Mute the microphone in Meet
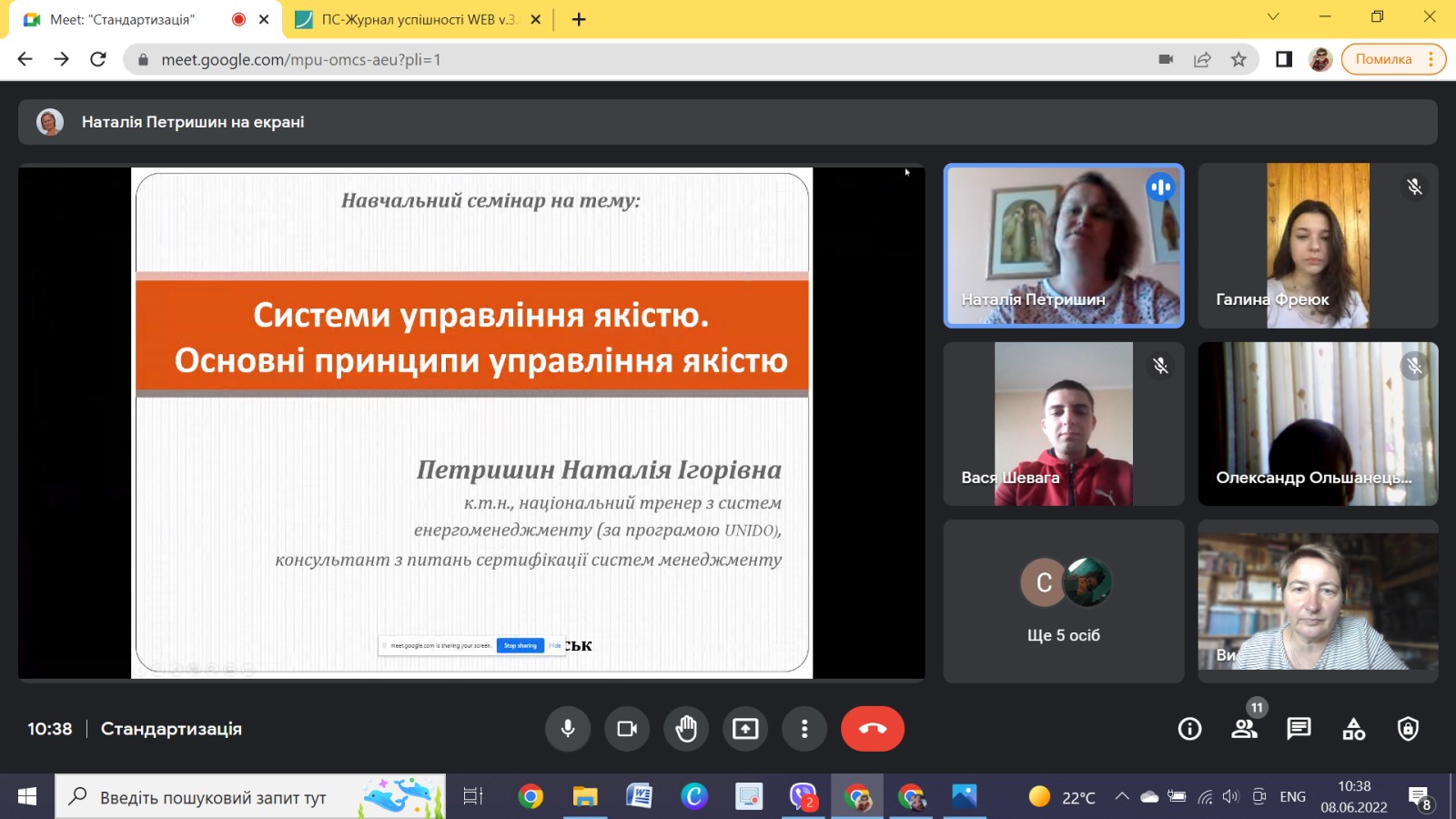Screen dimensions: 1456x819 (x=568, y=729)
